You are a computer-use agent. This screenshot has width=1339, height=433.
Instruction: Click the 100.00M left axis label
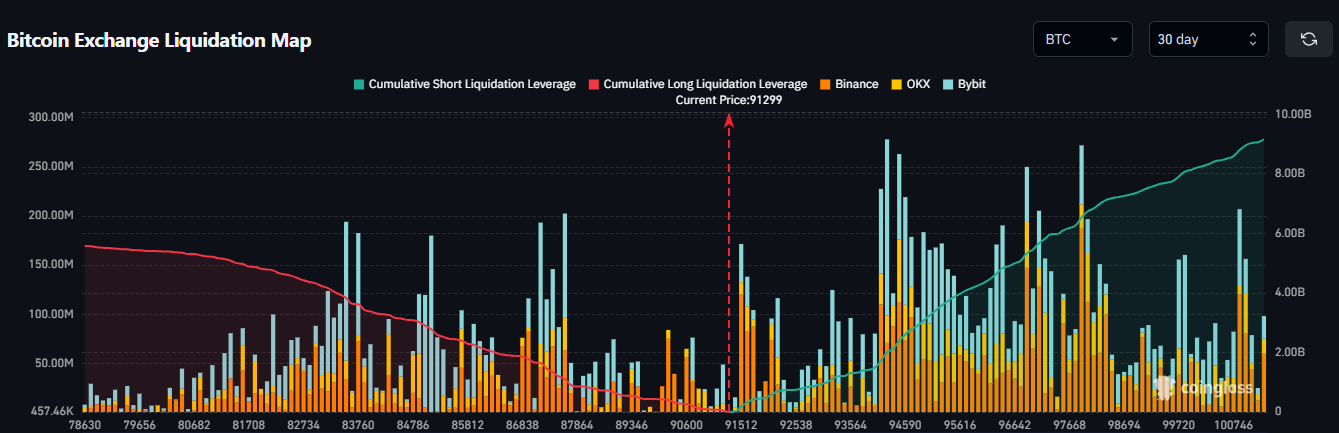point(52,314)
